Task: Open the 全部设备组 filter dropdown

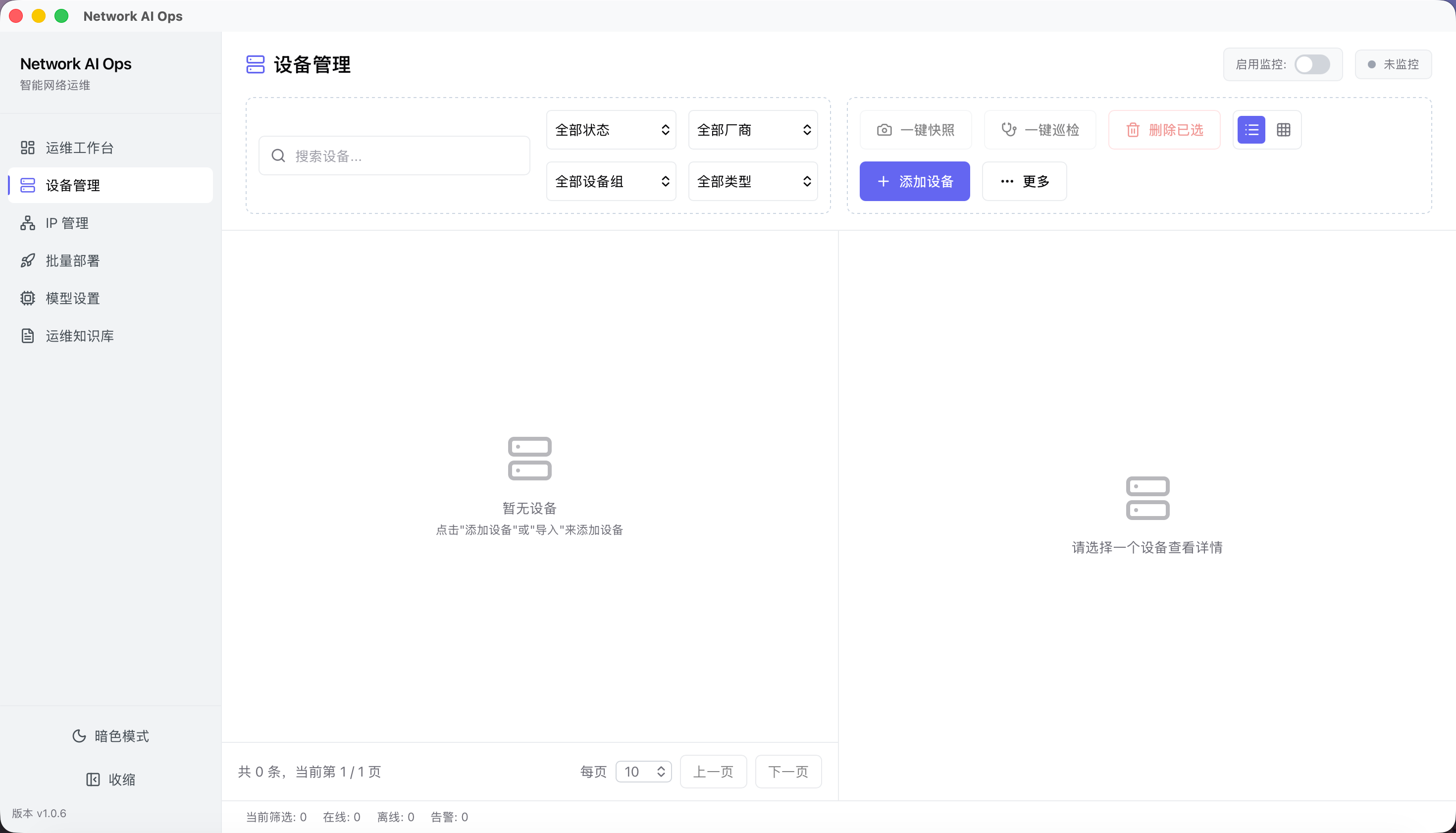Action: (611, 181)
